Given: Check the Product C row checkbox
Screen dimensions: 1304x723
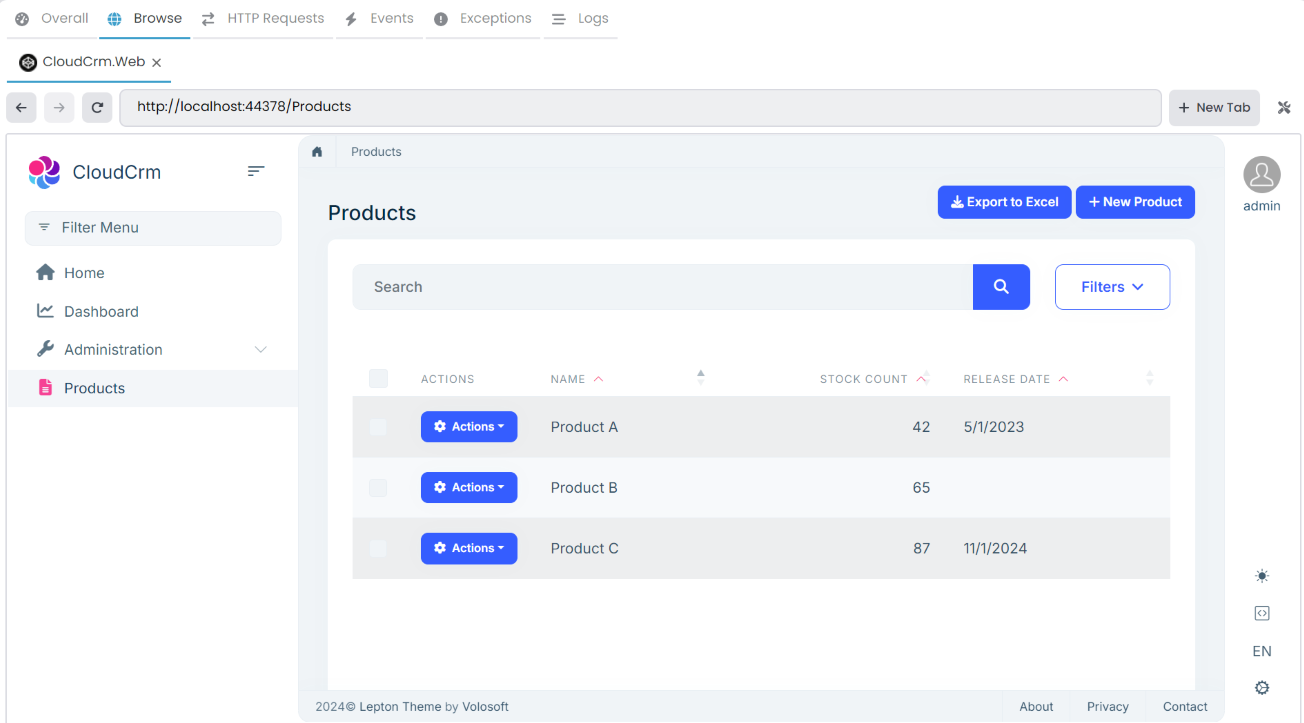Looking at the screenshot, I should 378,548.
